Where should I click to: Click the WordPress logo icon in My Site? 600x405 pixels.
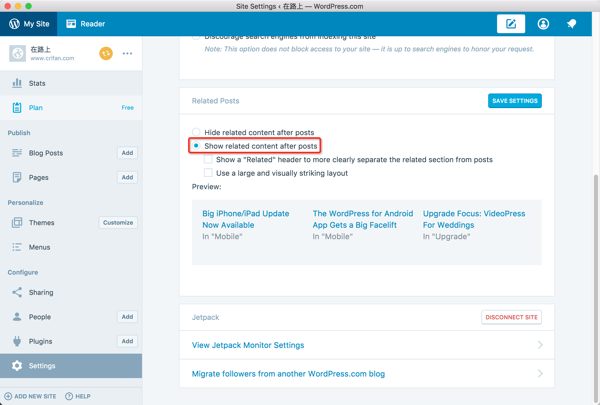pos(14,24)
